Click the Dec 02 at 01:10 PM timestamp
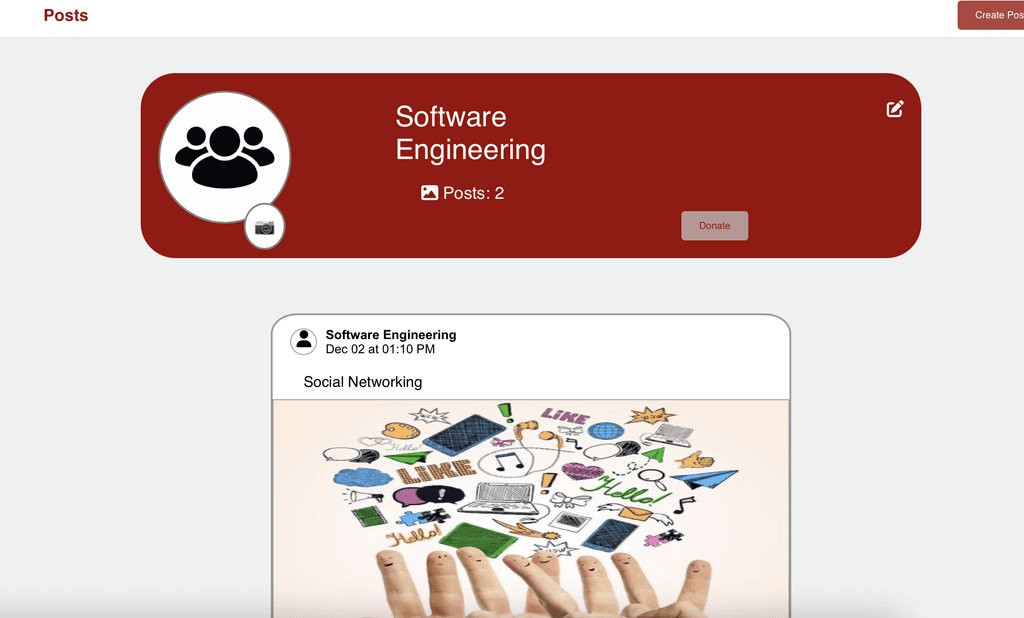1024x618 pixels. point(380,350)
